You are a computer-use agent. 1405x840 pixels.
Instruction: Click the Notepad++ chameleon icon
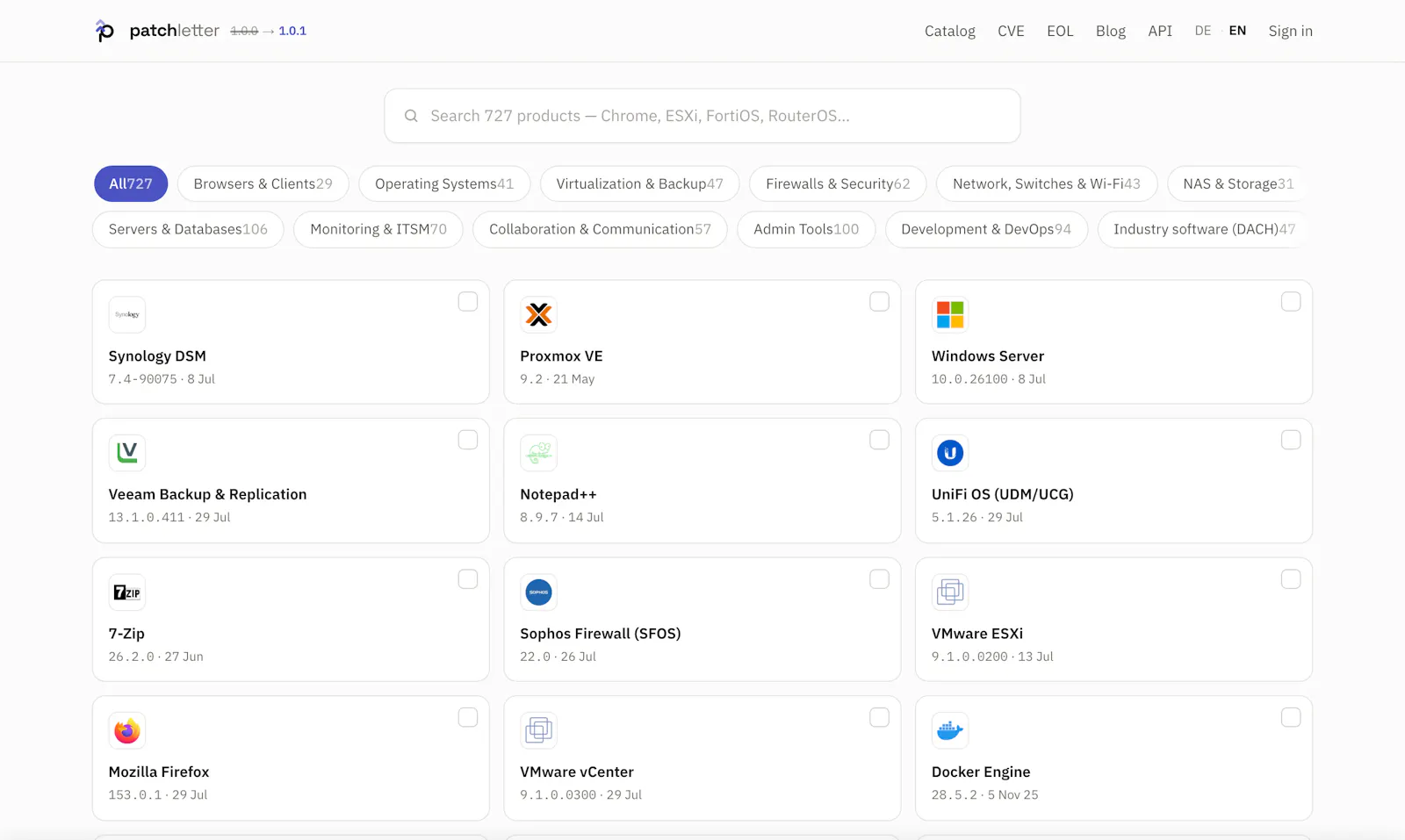538,453
